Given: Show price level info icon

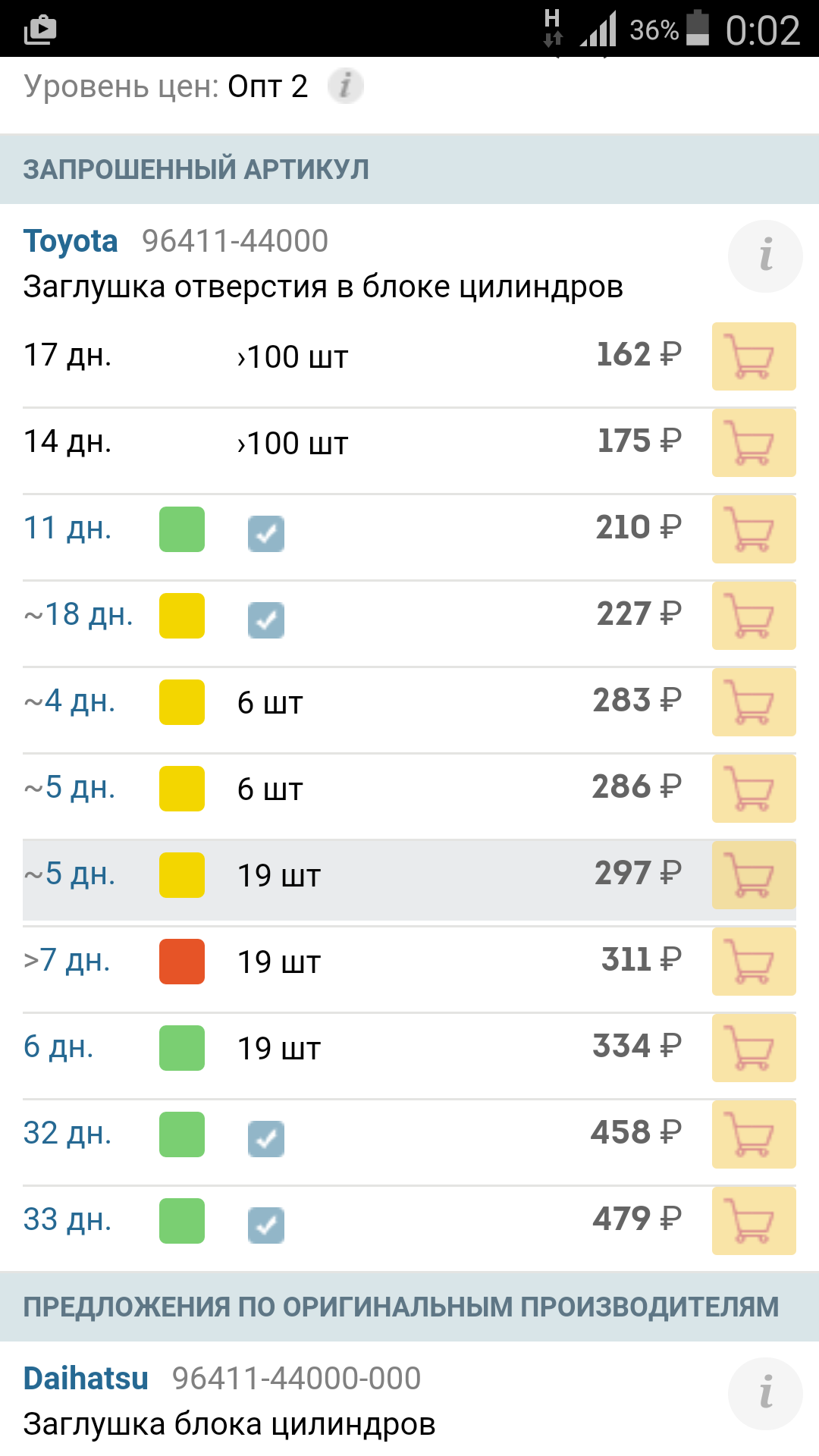Looking at the screenshot, I should click(345, 86).
